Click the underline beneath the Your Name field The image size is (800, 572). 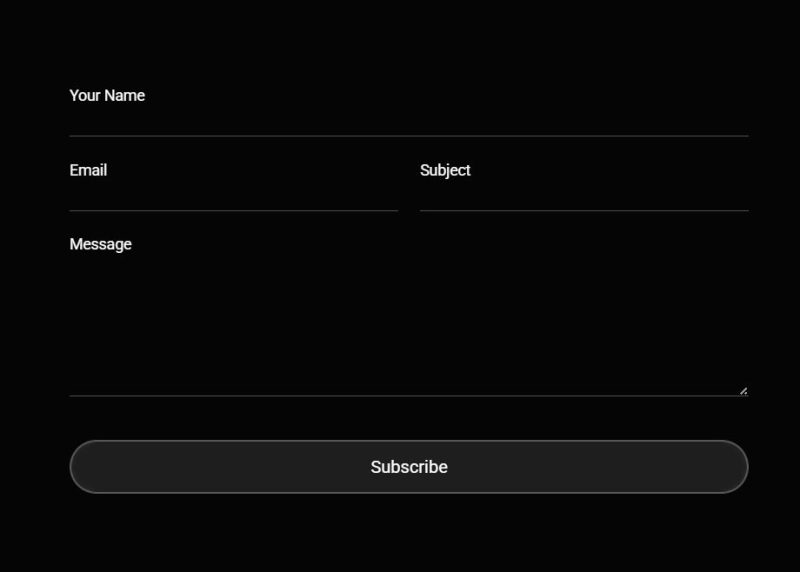click(x=408, y=135)
